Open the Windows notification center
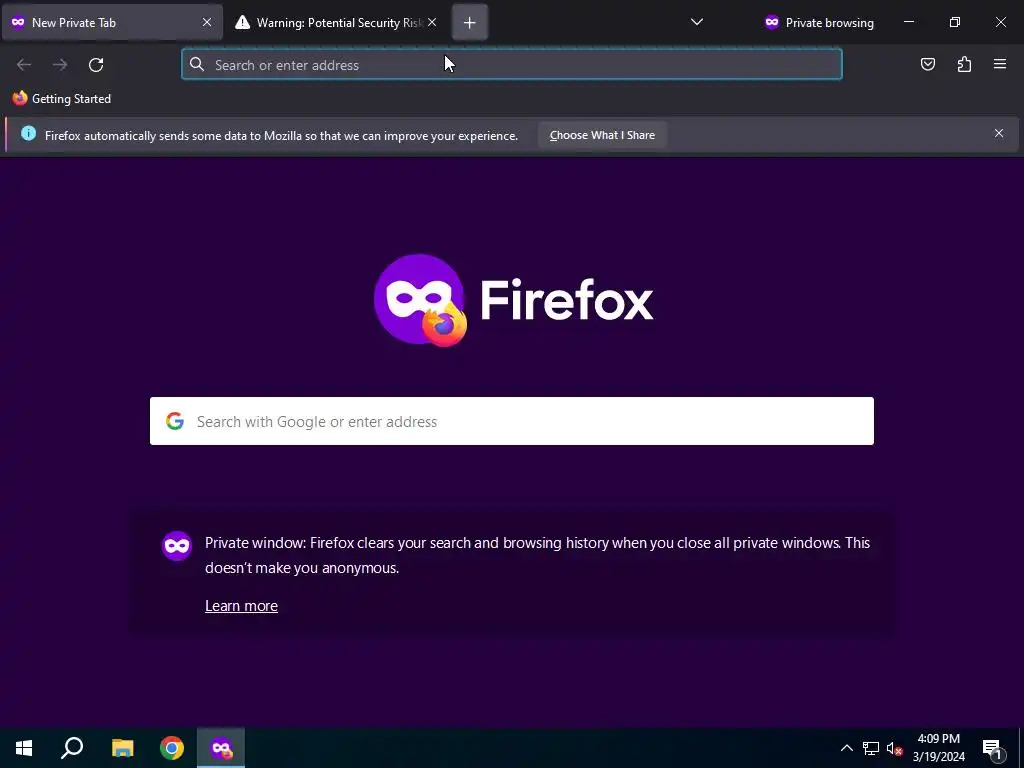The height and width of the screenshot is (768, 1024). 992,748
